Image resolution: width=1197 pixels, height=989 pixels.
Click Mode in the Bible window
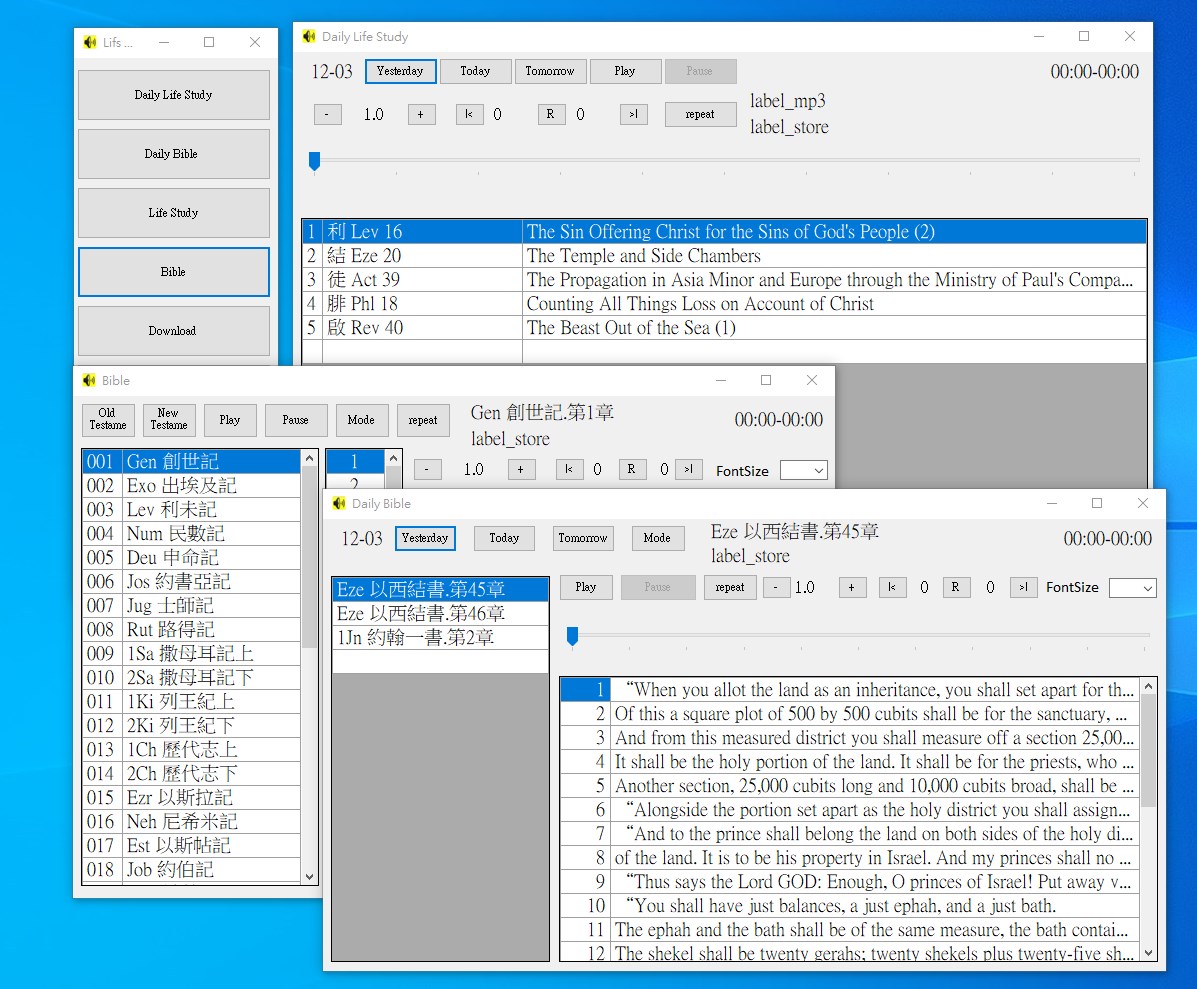[362, 420]
